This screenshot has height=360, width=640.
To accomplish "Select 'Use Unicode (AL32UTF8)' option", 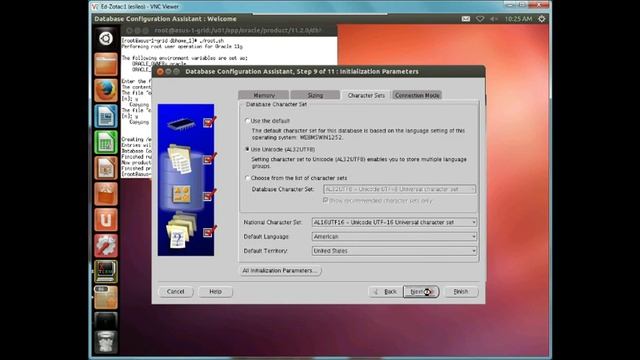I will click(247, 149).
